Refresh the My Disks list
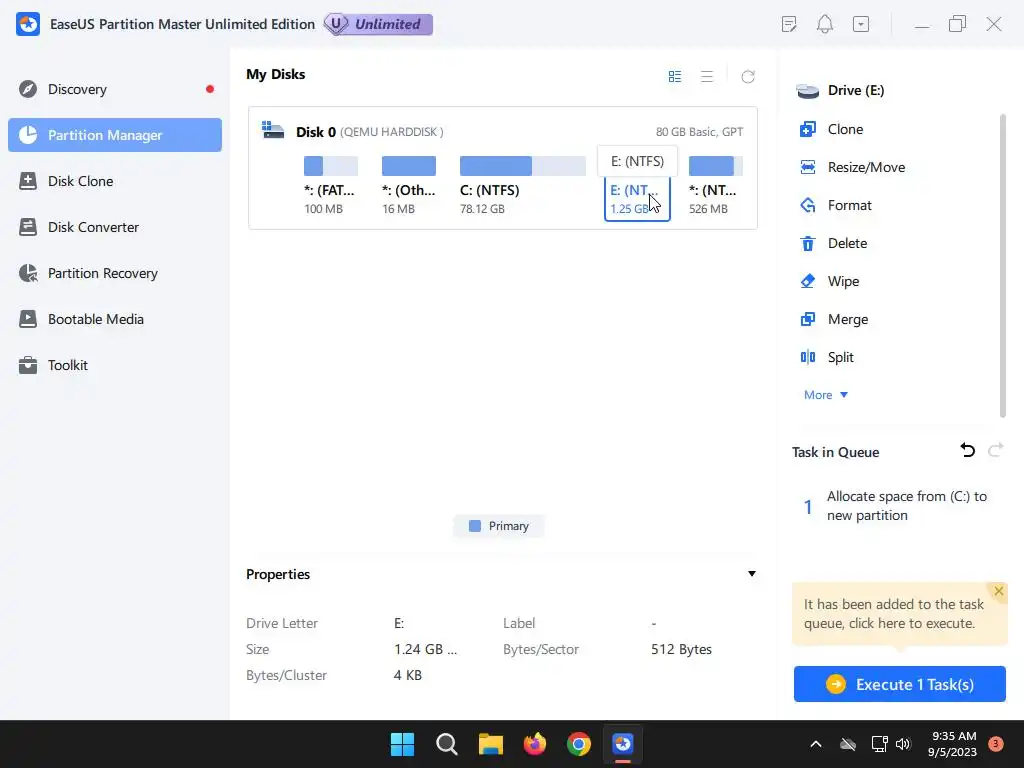The image size is (1024, 768). click(x=748, y=76)
